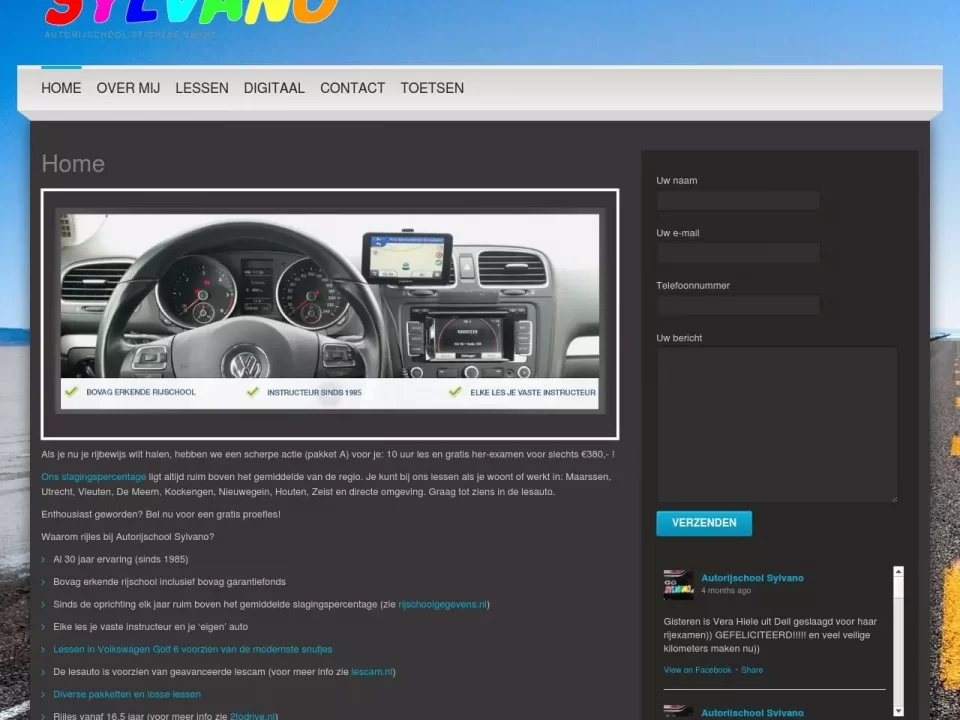The height and width of the screenshot is (720, 960).
Task: Open the Lessen in Volkswagen Golf 6 link
Action: coord(193,649)
